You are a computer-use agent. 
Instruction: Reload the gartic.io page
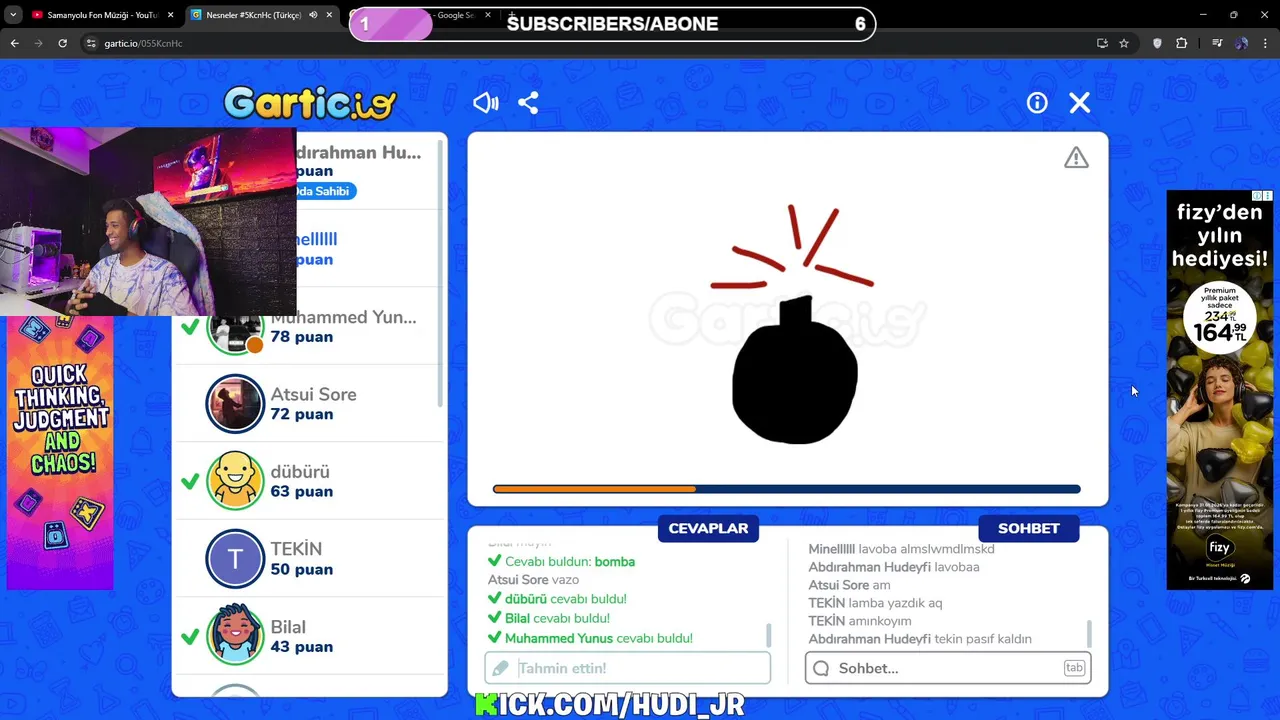coord(62,43)
